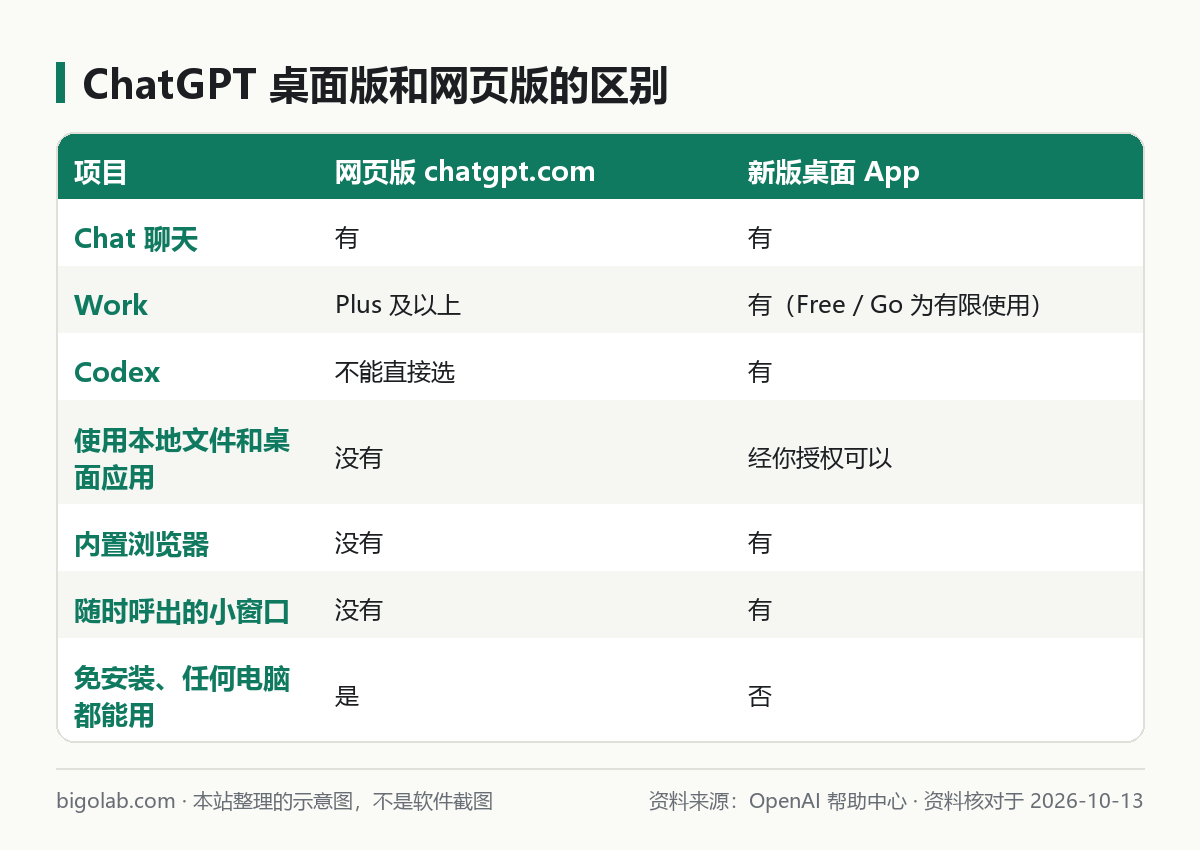Click "没有" in the 使用本地文件和桌面应用 row

359,459
